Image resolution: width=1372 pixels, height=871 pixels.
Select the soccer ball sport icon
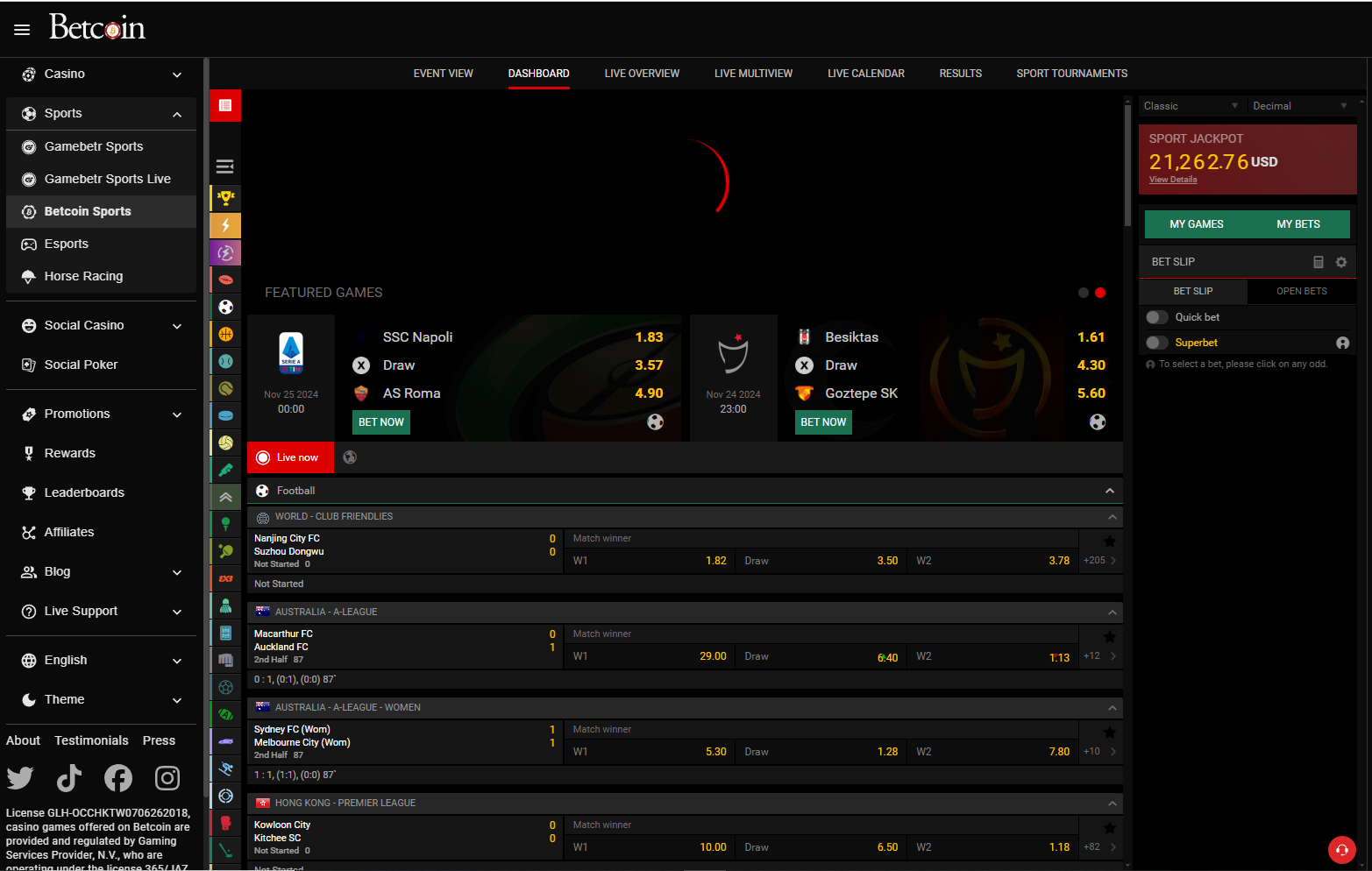tap(225, 307)
